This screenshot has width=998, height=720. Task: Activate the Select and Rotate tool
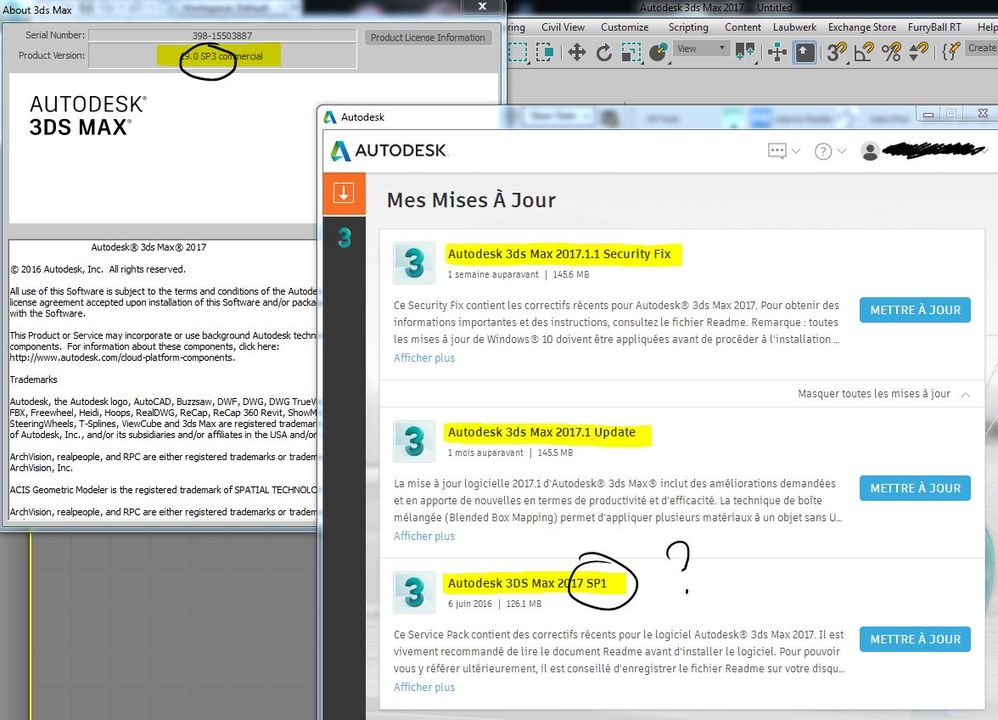coord(604,52)
